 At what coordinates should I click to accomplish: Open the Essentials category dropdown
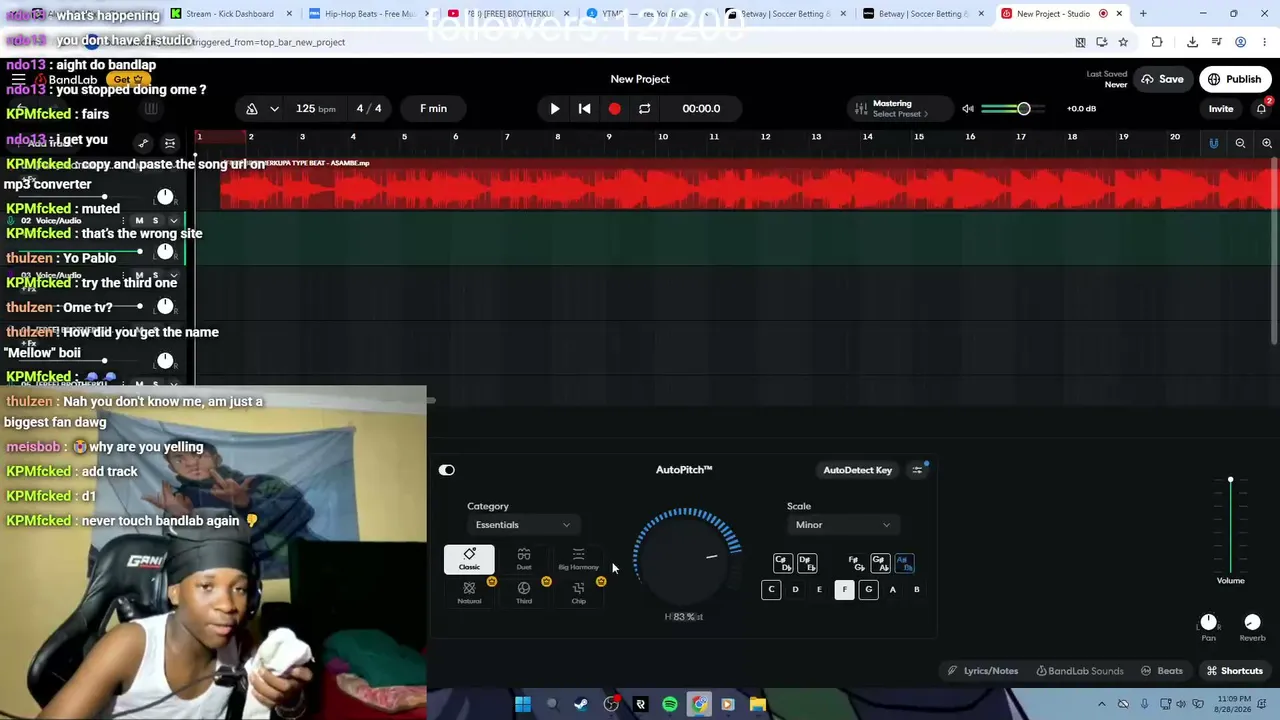[523, 525]
